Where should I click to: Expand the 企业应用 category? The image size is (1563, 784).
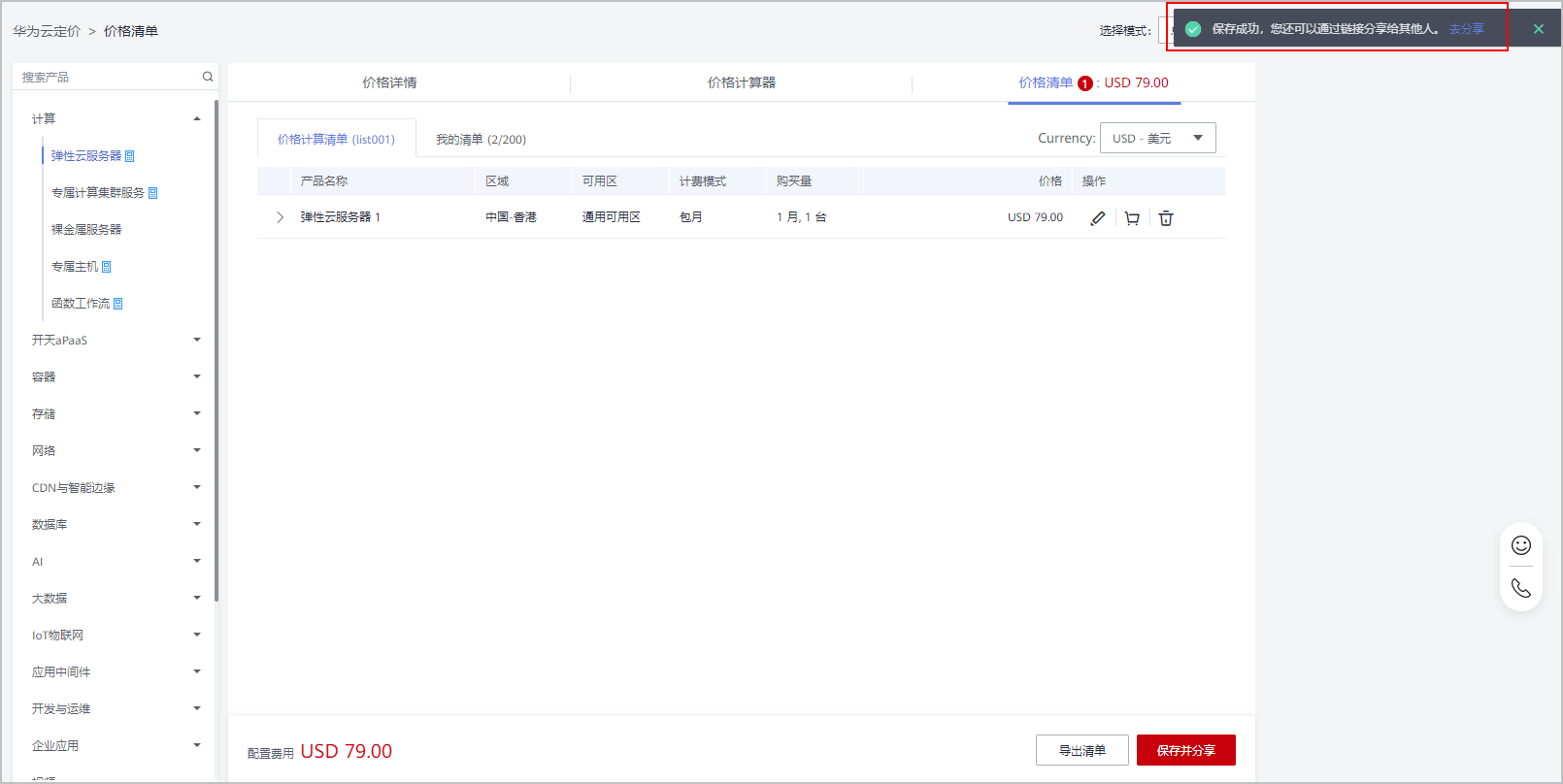pyautogui.click(x=197, y=745)
